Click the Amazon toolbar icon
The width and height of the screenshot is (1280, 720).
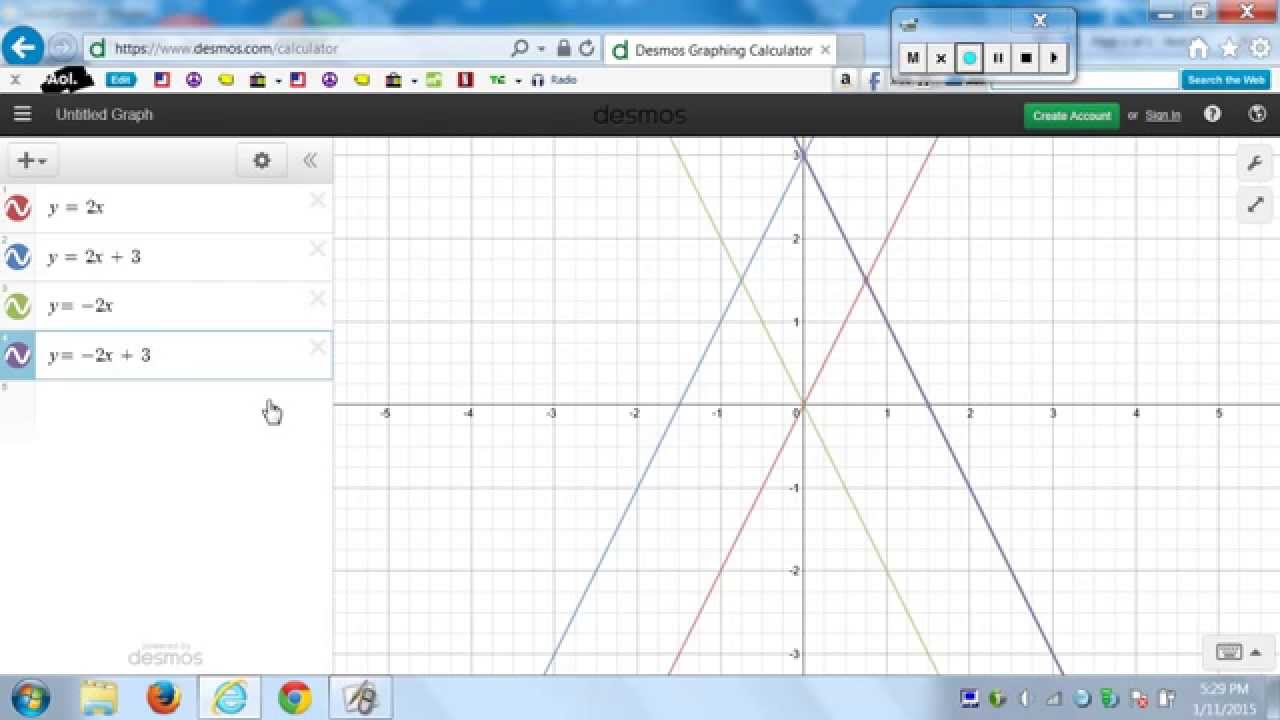coord(846,80)
